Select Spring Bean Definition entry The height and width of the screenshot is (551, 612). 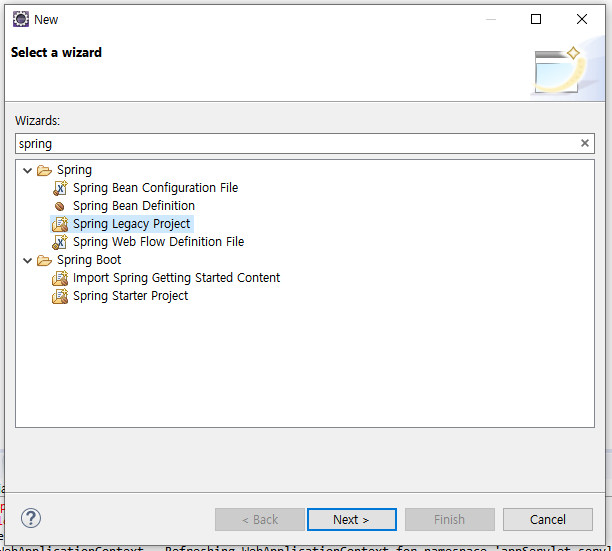coord(134,206)
